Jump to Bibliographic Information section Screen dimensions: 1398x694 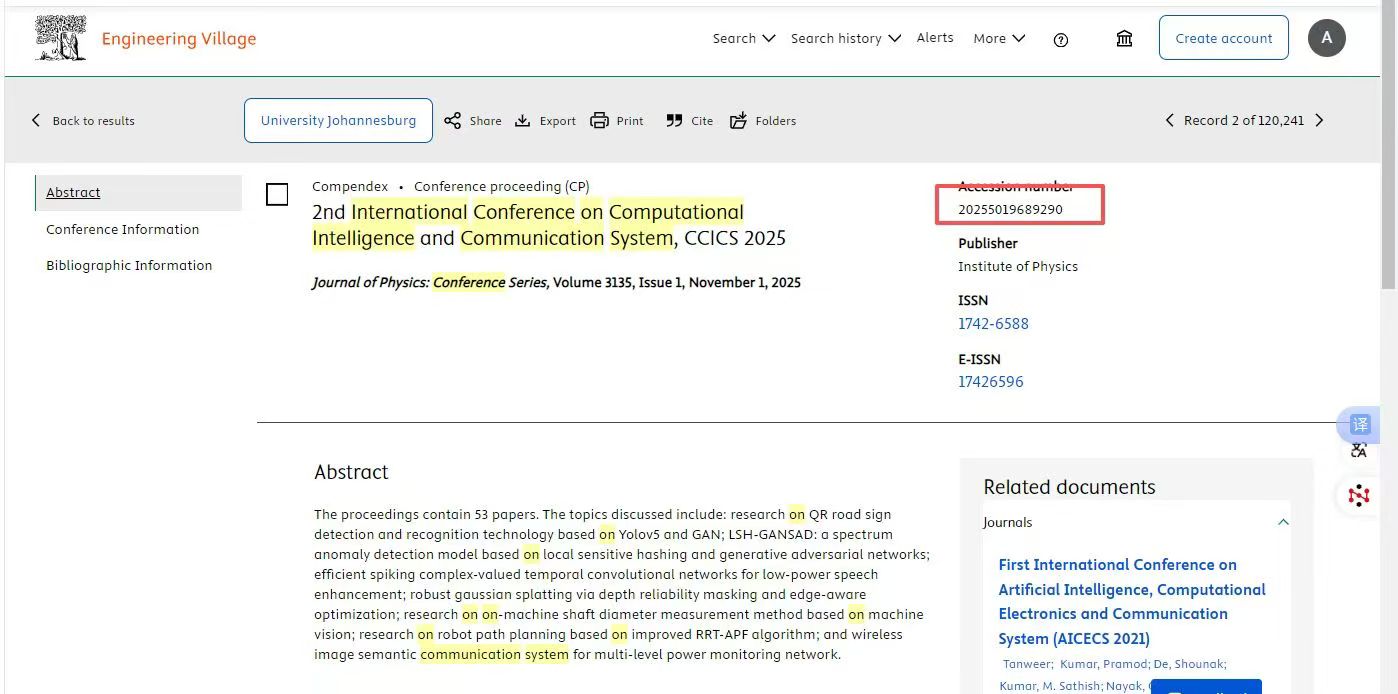tap(129, 265)
